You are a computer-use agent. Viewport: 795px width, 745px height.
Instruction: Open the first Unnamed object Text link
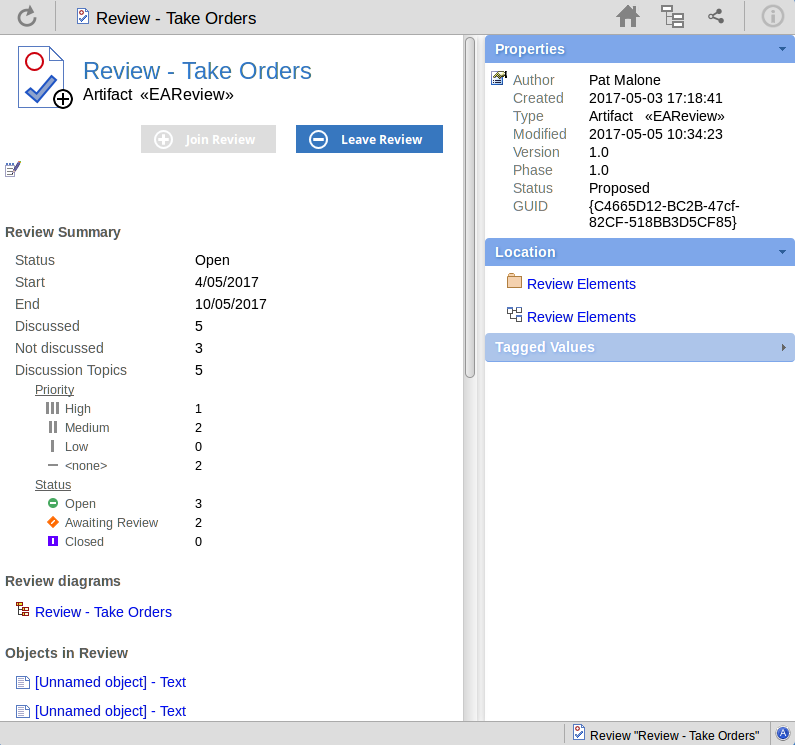[x=110, y=682]
